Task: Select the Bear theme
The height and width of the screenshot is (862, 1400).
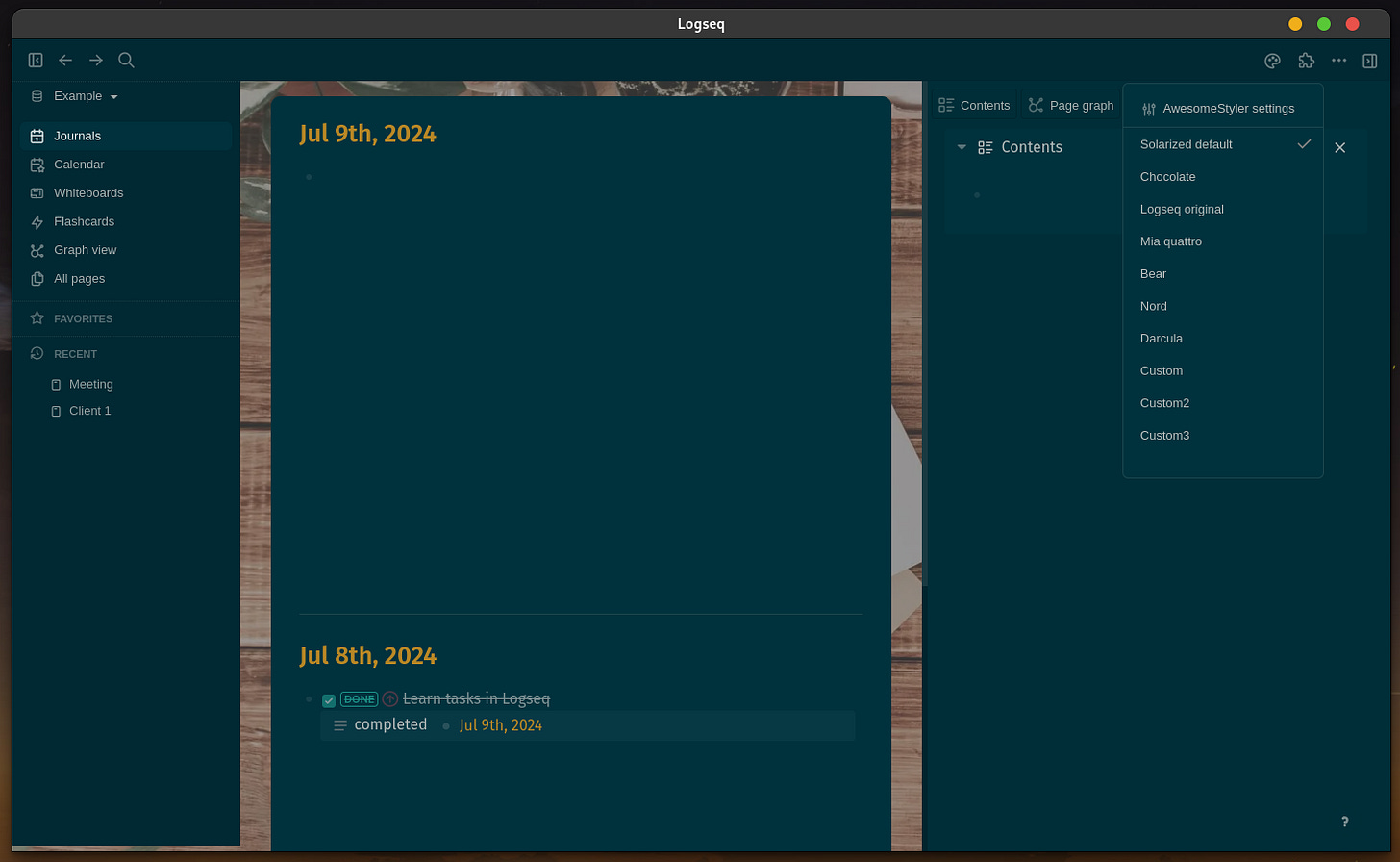Action: (1223, 274)
